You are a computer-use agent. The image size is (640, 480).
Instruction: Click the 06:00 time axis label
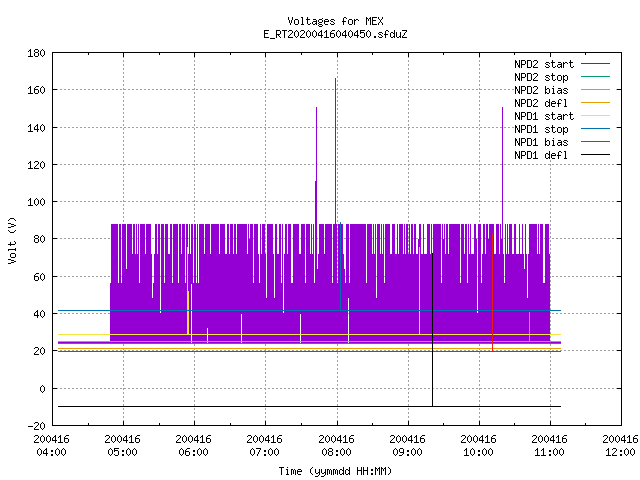(193, 452)
